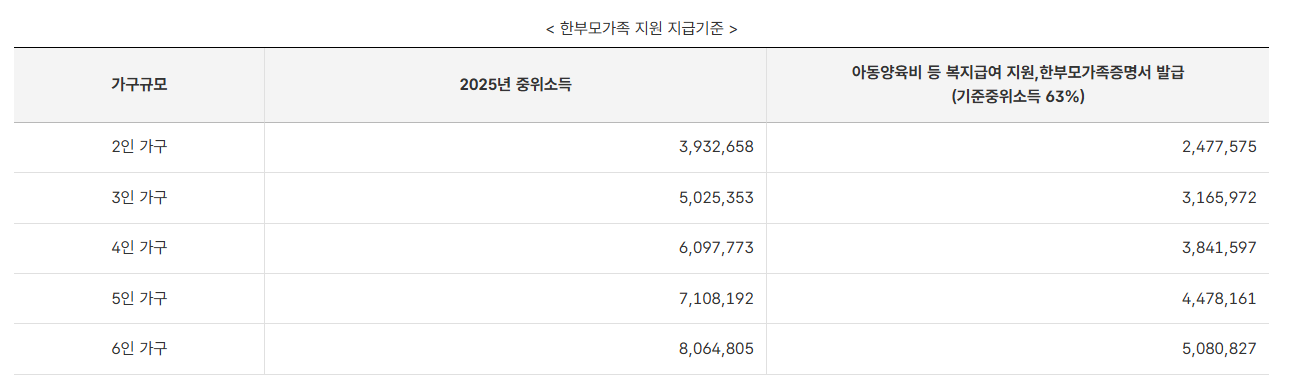
Task: Select the 2025년 중위소득 column header
Action: (x=516, y=85)
